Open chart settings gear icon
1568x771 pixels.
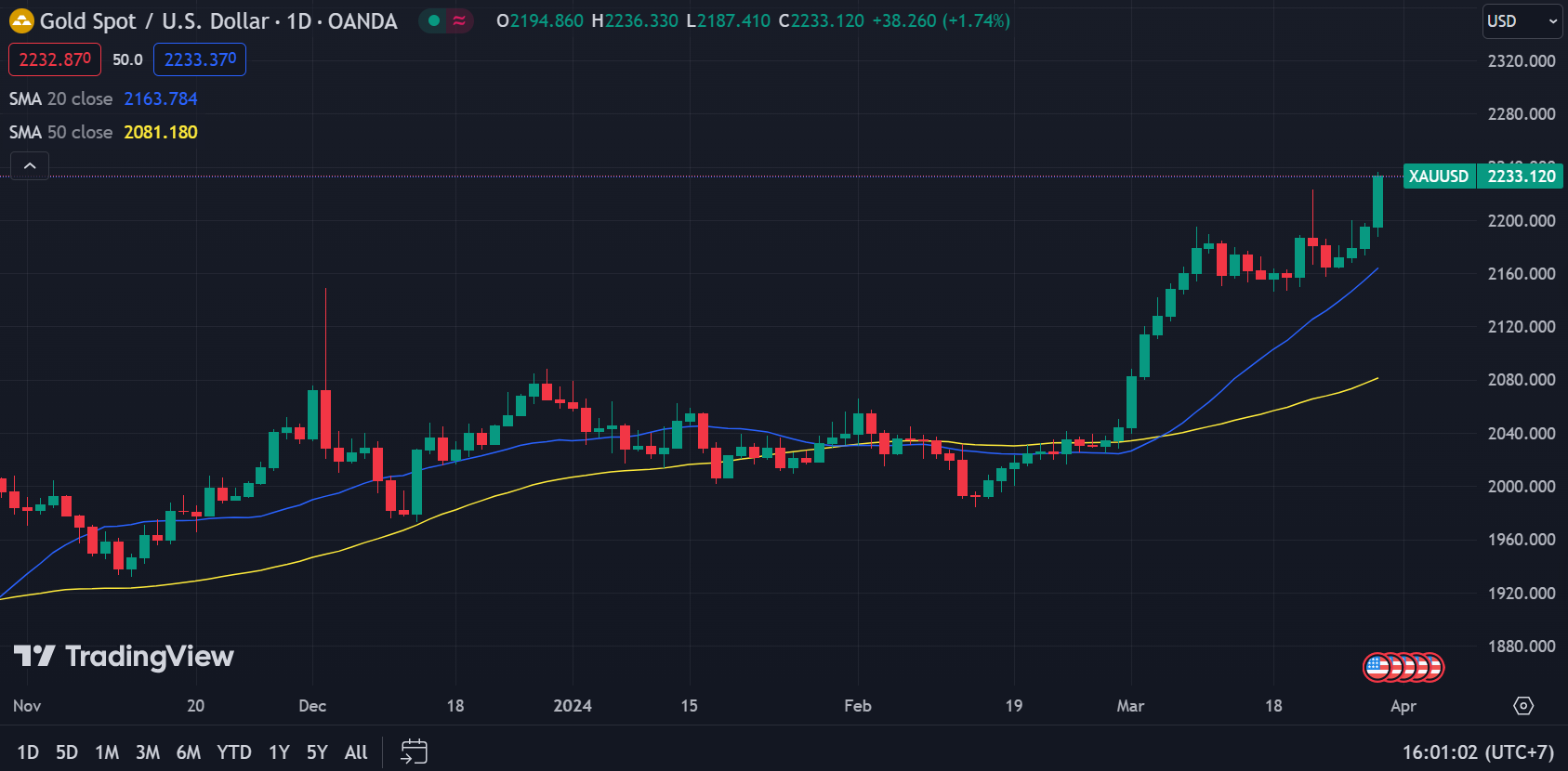tap(1523, 706)
